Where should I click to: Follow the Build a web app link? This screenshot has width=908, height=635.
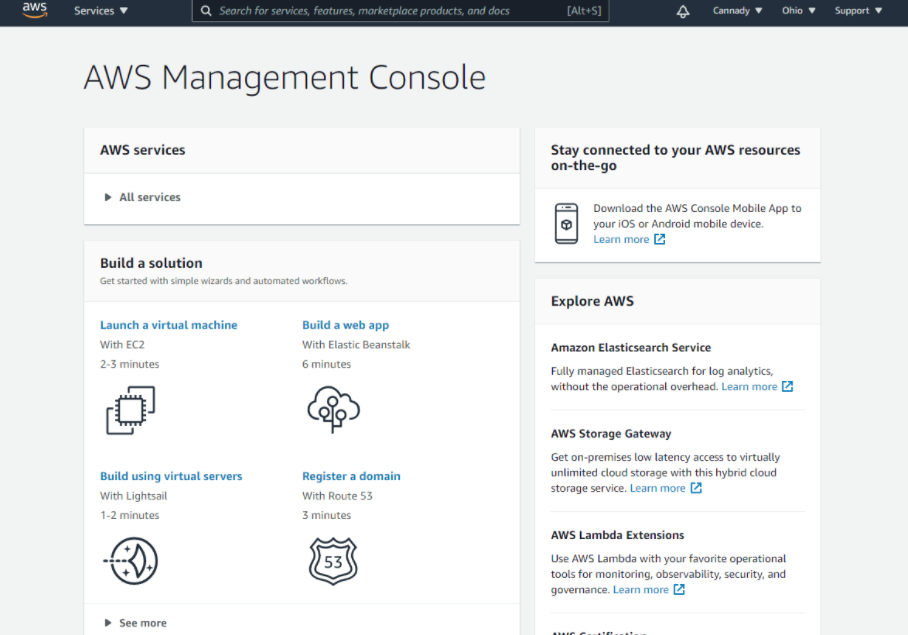345,325
